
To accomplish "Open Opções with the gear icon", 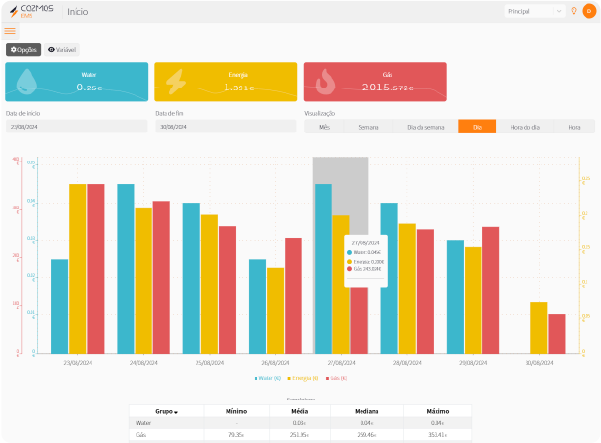I will (x=24, y=49).
